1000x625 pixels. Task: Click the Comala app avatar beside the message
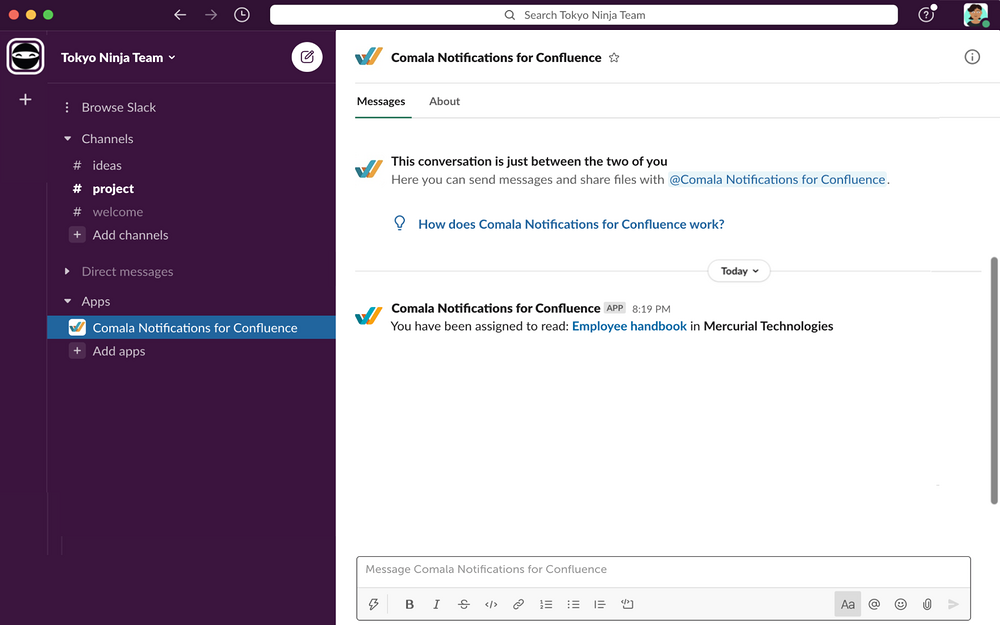(369, 315)
